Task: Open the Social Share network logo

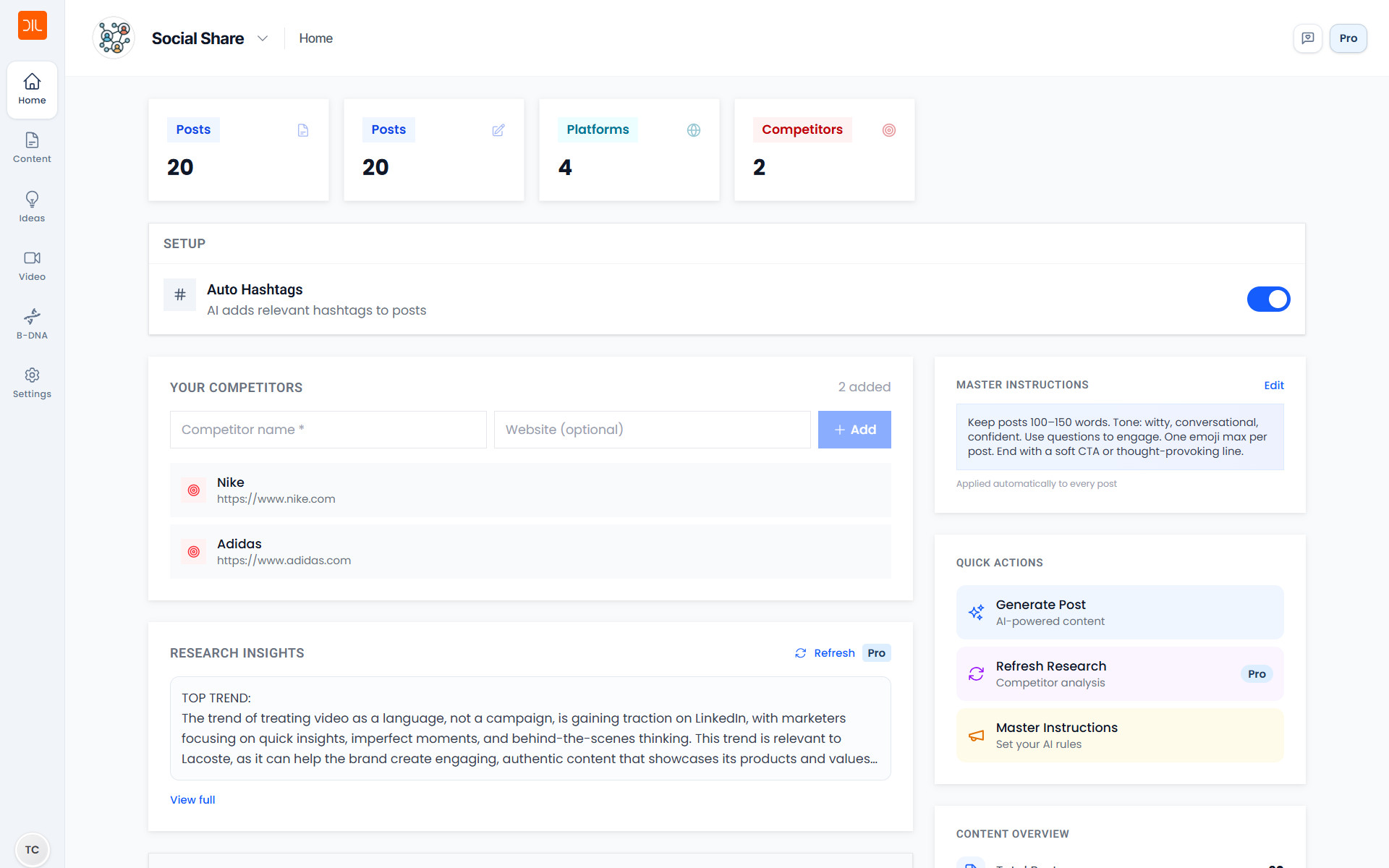Action: coord(114,38)
